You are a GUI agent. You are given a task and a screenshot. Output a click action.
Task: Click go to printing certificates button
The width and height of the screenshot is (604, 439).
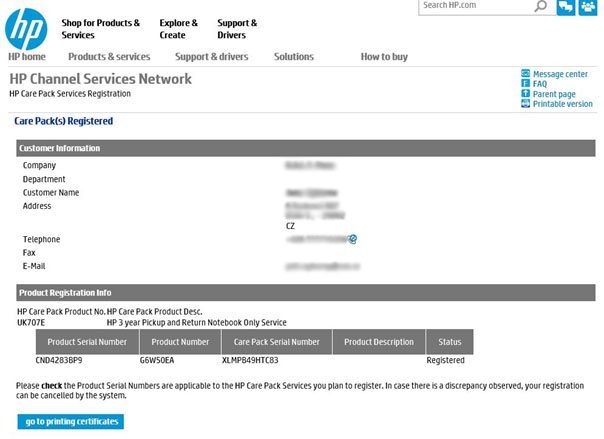coord(71,422)
